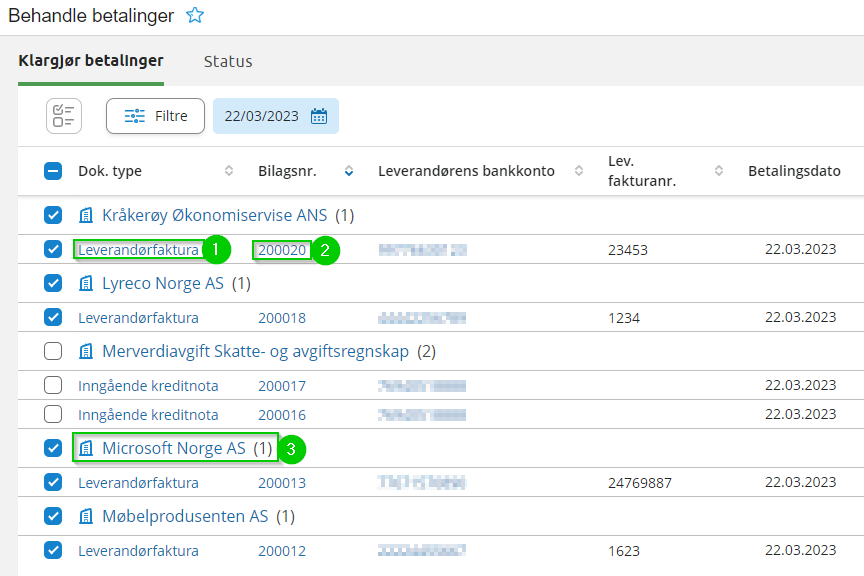
Task: Open supplier Kråkerøy Økonomiservise ANS
Action: click(x=215, y=215)
